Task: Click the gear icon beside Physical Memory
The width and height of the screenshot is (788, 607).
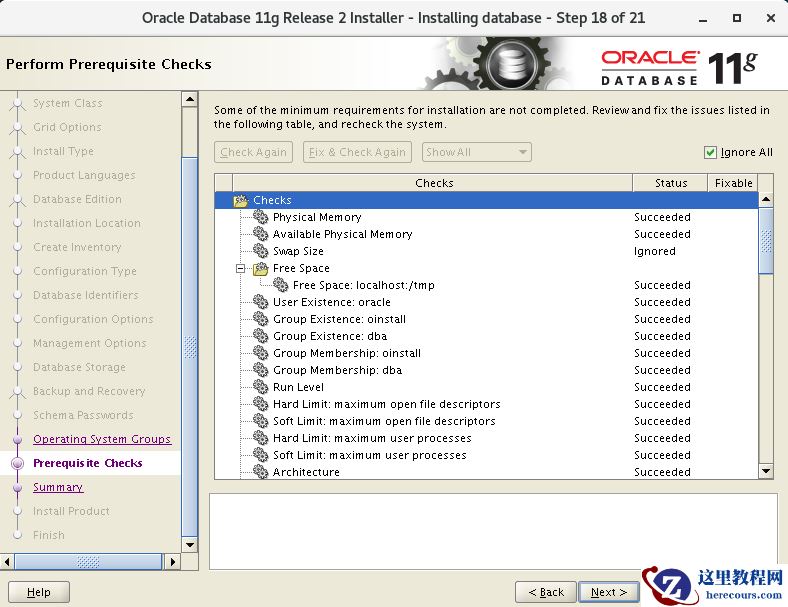Action: pyautogui.click(x=260, y=217)
